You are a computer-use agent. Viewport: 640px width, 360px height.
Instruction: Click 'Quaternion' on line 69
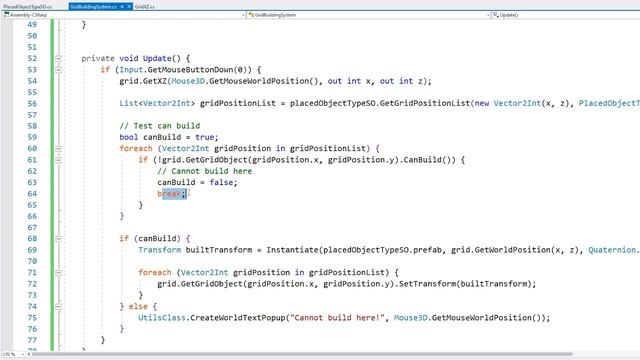(612, 250)
